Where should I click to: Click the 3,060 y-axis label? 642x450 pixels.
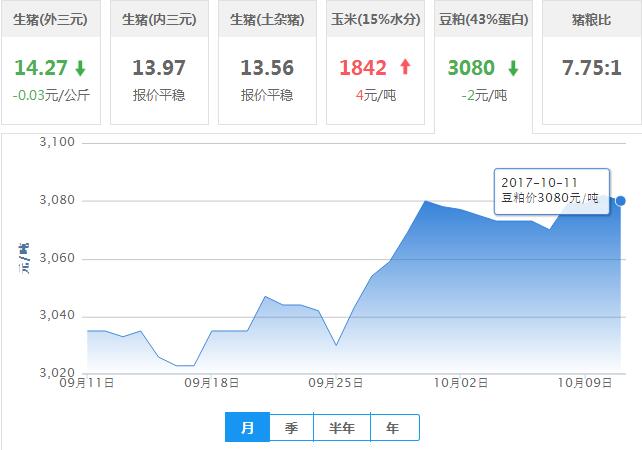pyautogui.click(x=57, y=258)
